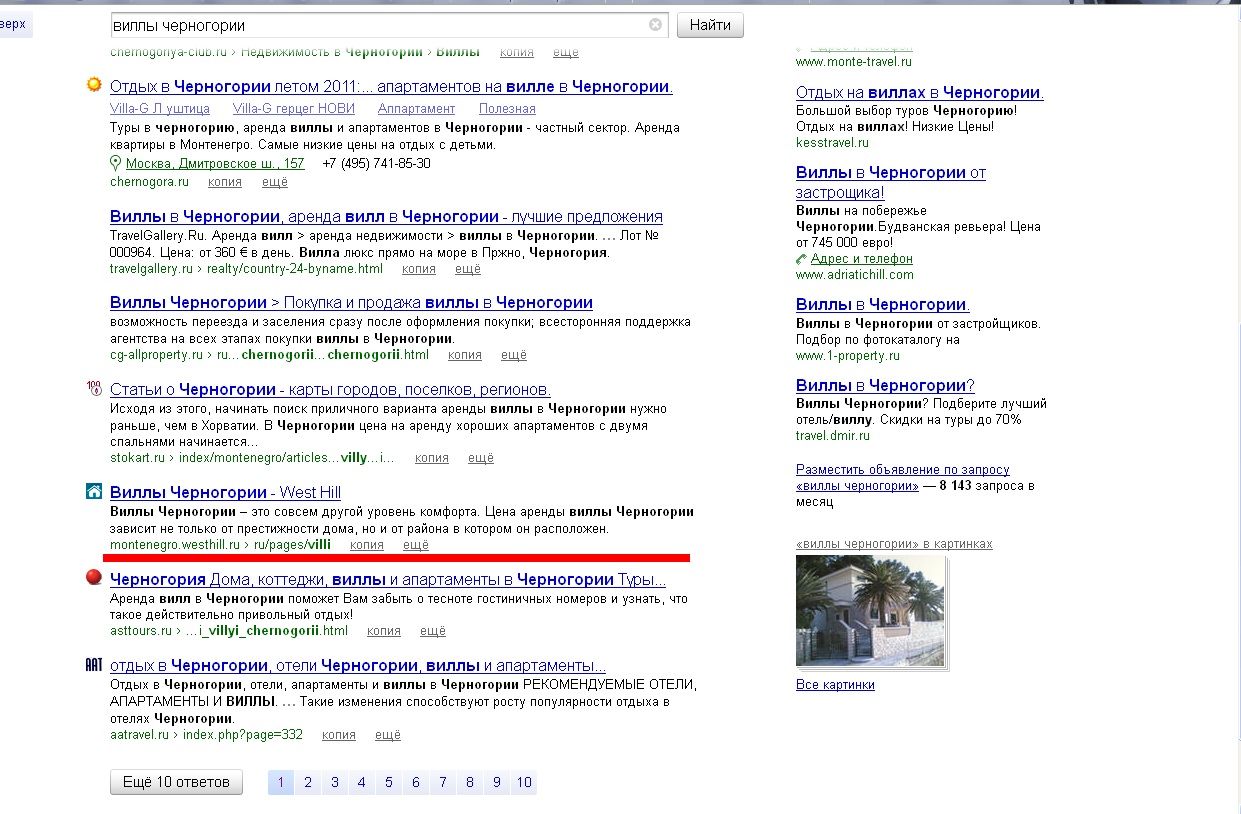Click the AAT favicon beside aatravel result

(x=94, y=664)
